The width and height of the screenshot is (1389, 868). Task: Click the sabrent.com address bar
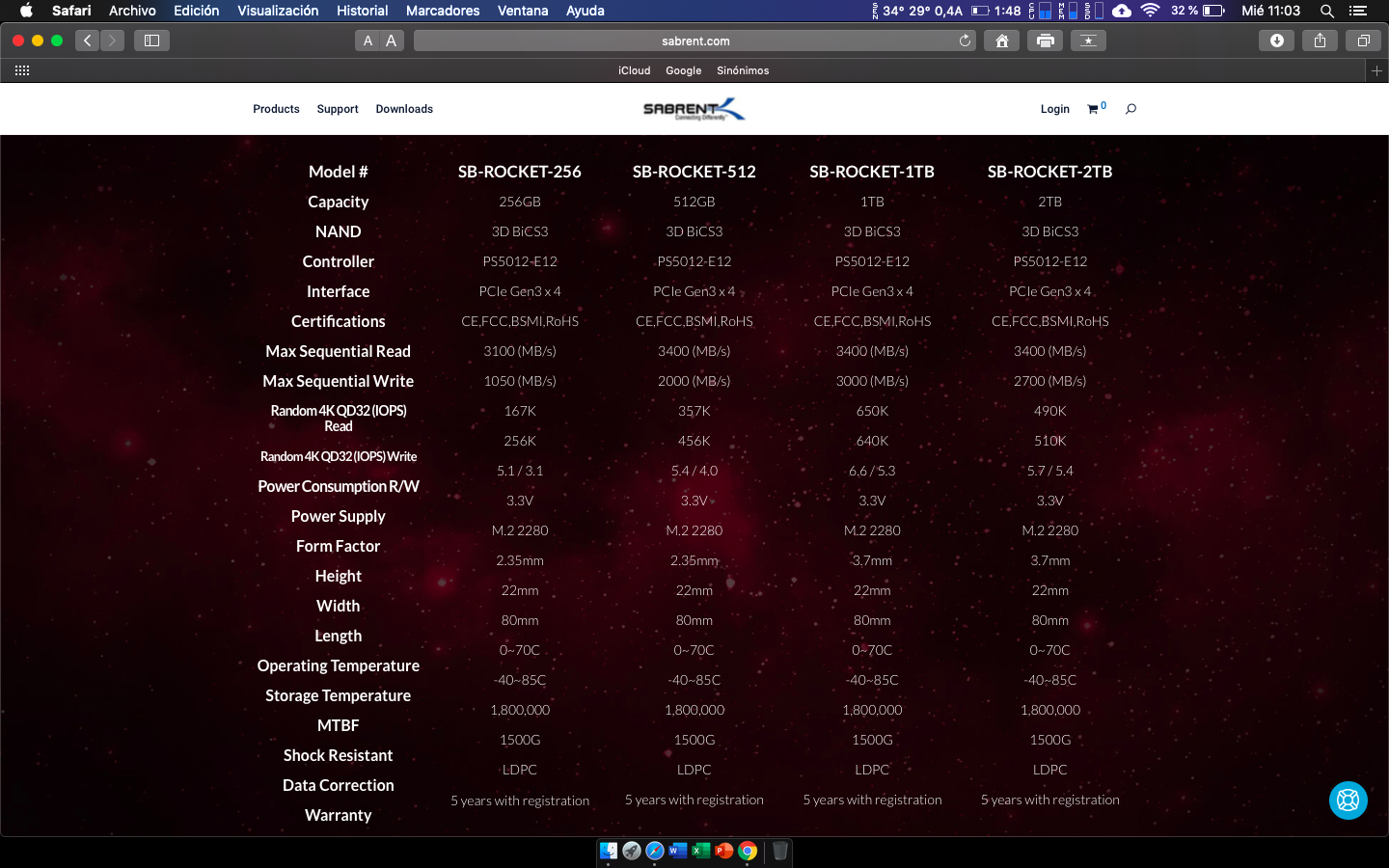coord(695,41)
